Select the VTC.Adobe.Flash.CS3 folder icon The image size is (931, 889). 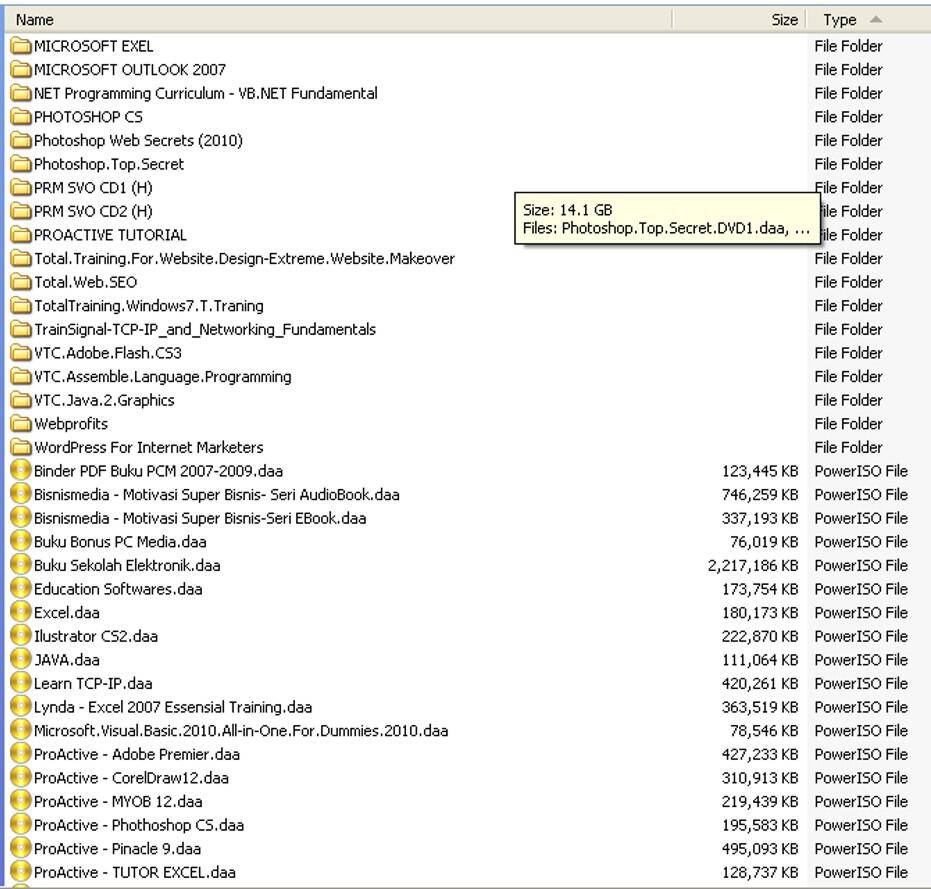click(21, 353)
